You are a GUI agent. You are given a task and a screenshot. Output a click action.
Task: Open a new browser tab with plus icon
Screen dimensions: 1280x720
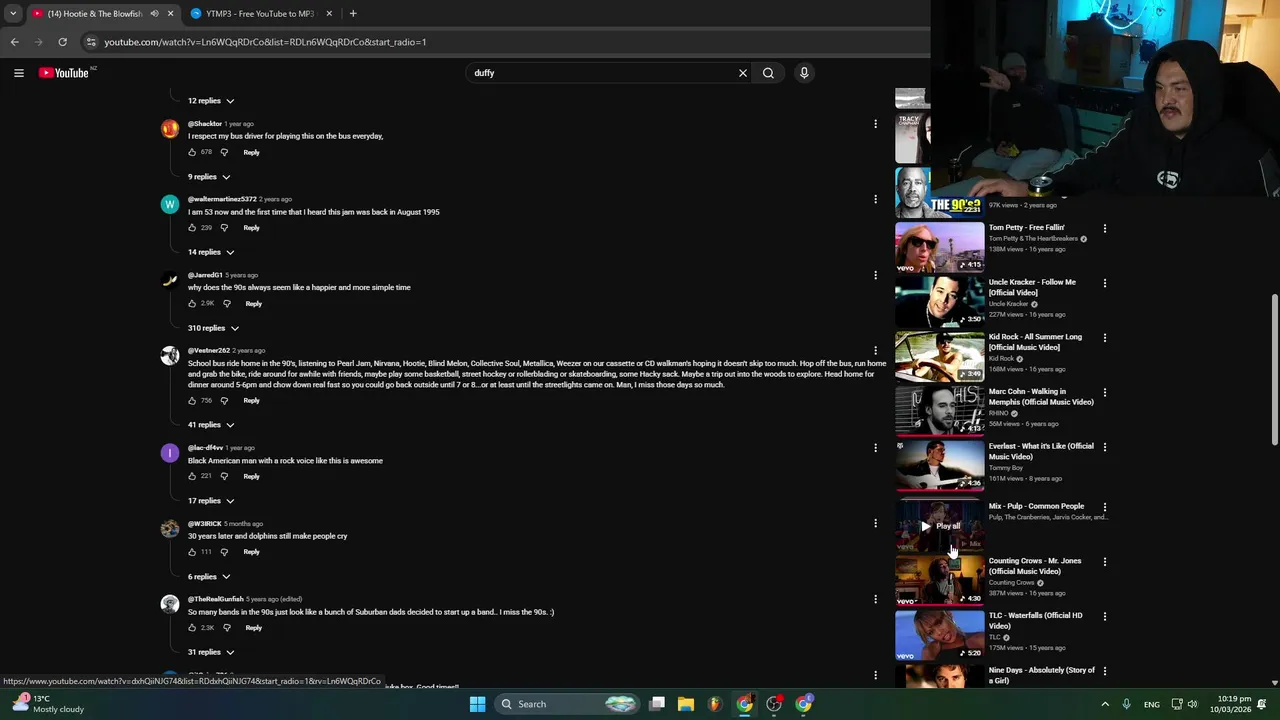[x=353, y=14]
